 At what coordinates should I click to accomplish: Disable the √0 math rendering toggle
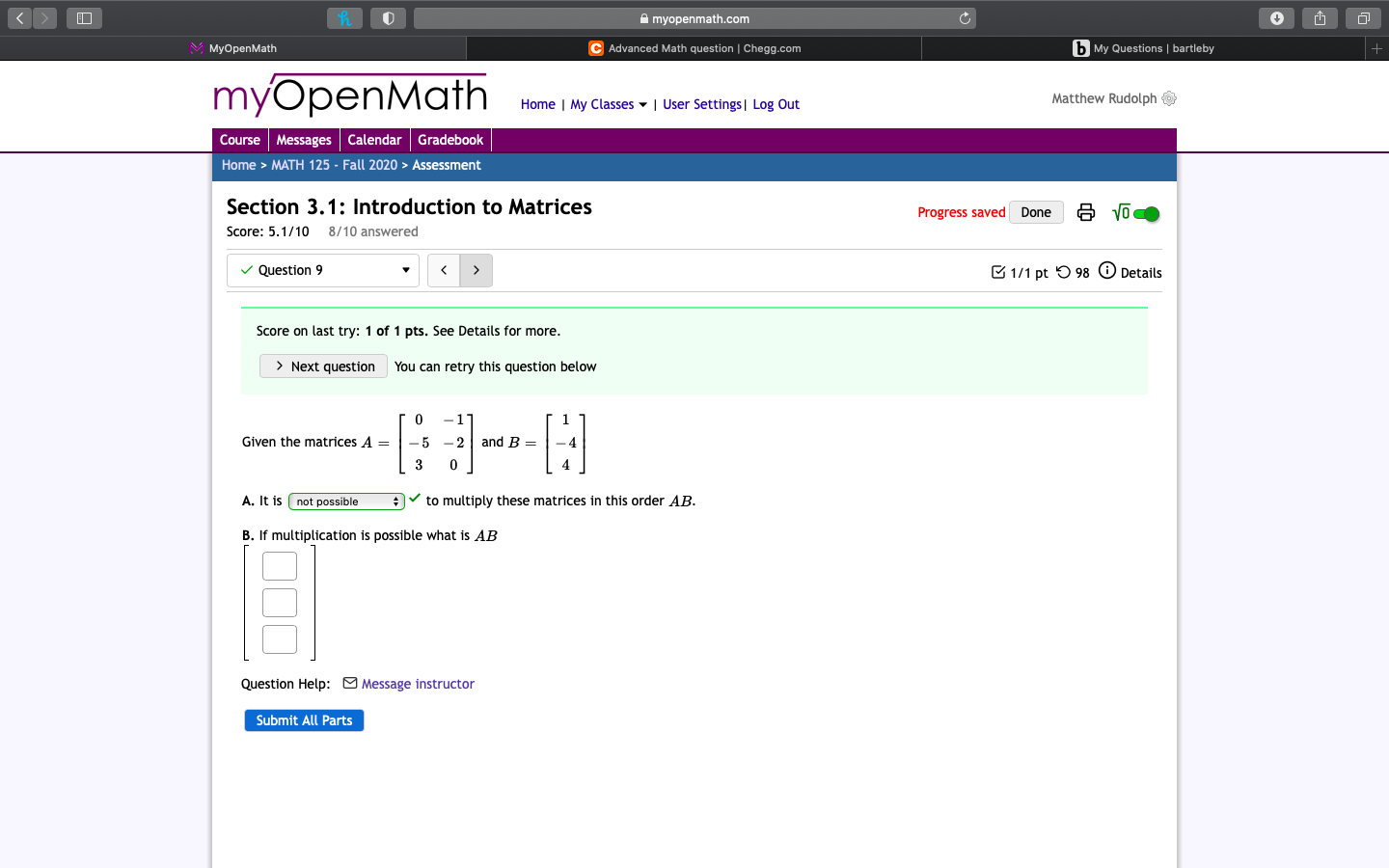(1145, 212)
